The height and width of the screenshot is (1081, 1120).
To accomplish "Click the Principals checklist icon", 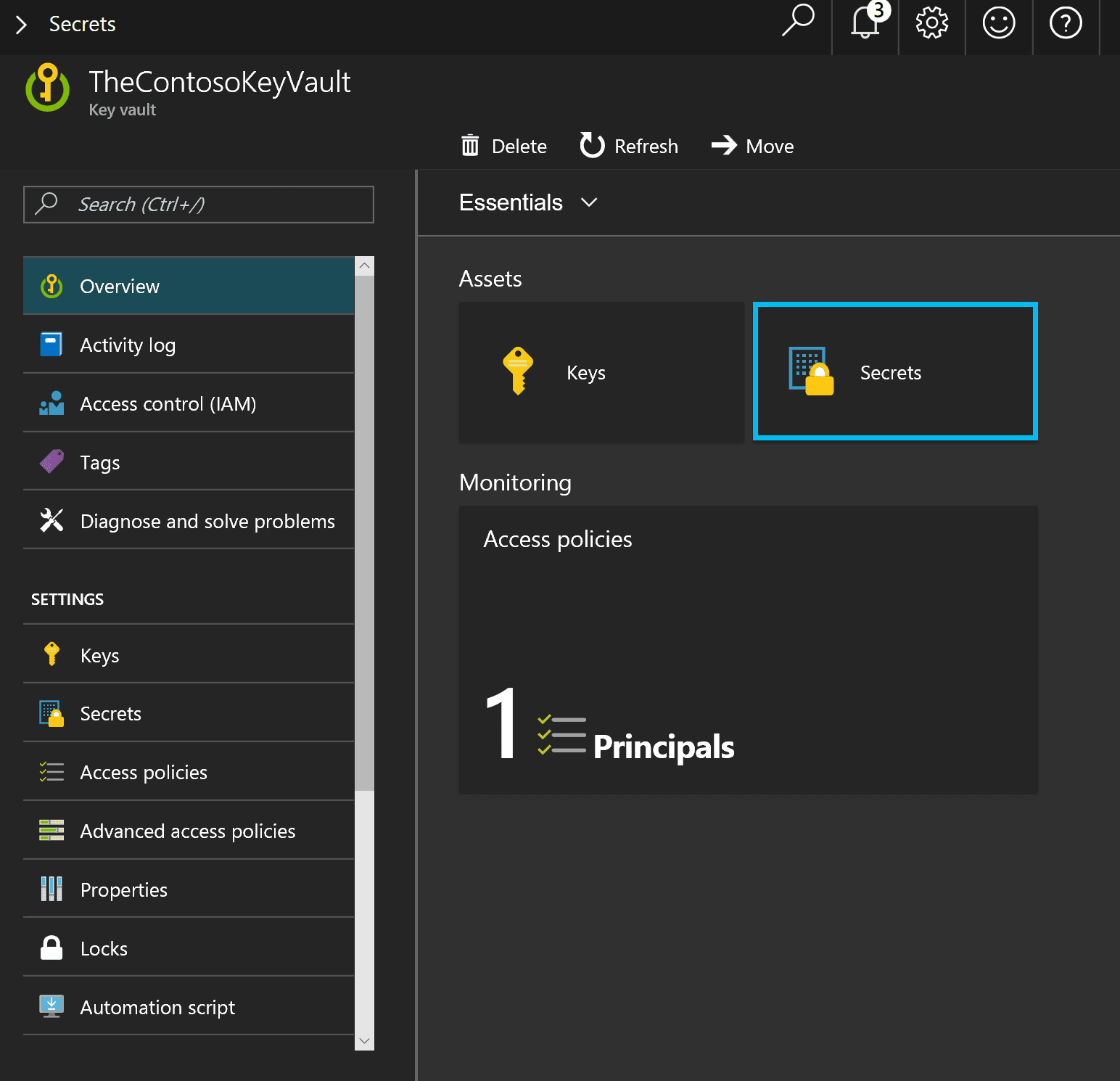I will click(561, 734).
